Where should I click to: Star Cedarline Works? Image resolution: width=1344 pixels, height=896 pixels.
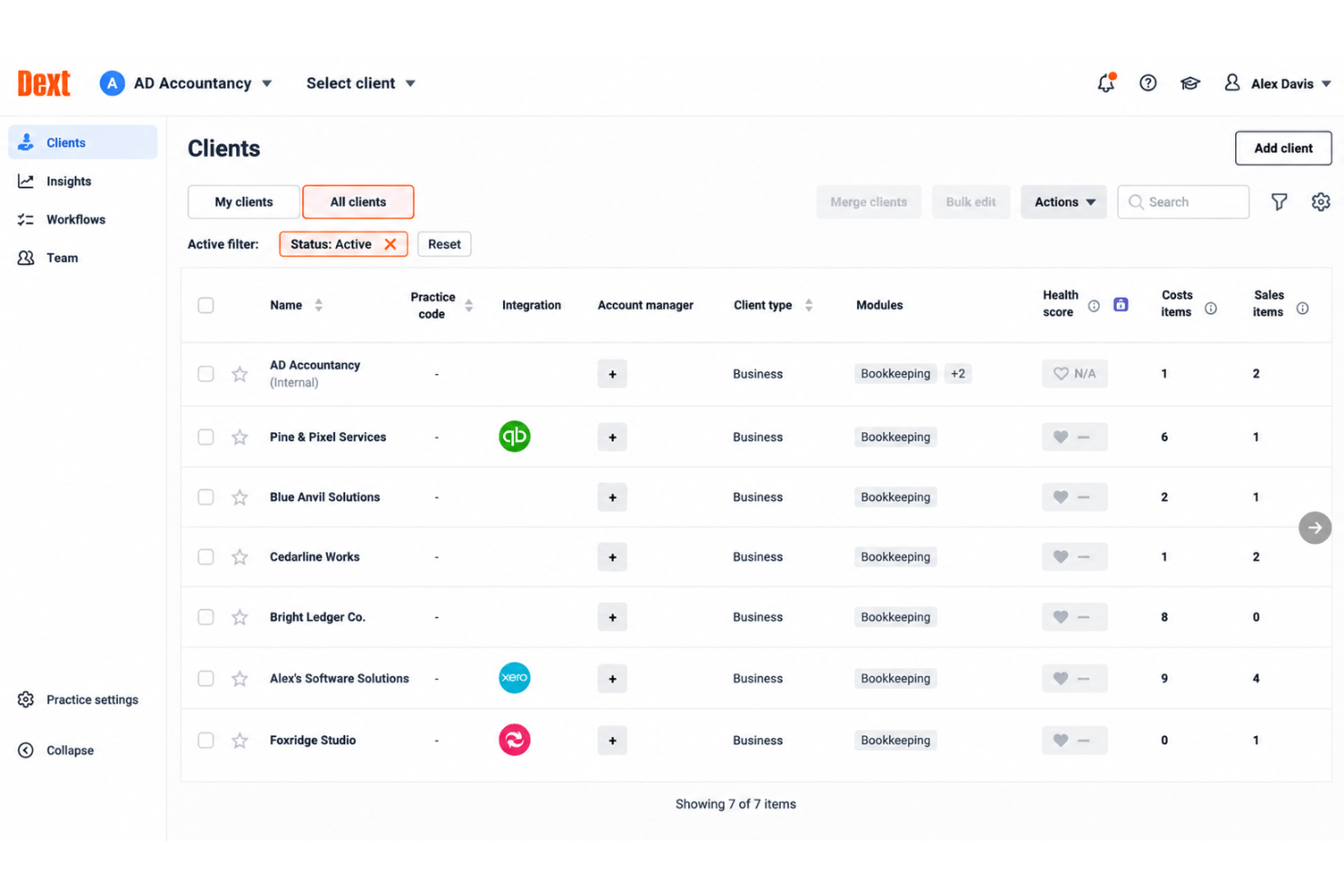click(x=240, y=557)
